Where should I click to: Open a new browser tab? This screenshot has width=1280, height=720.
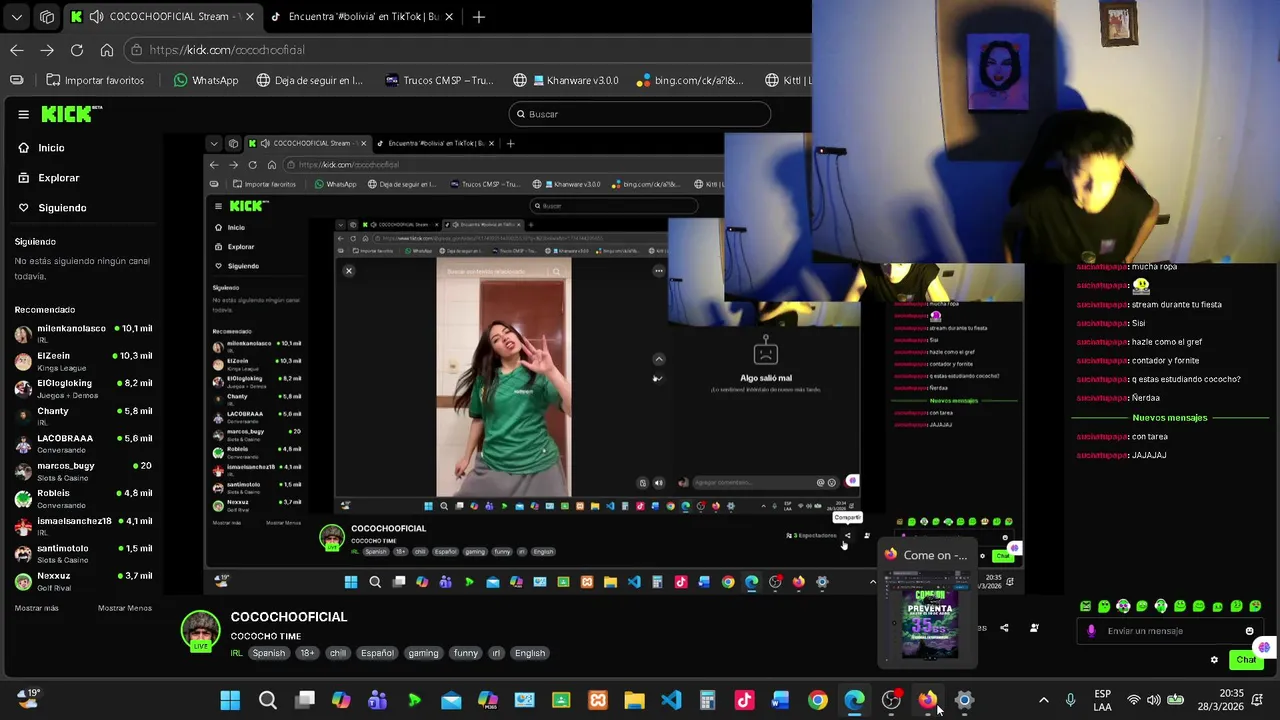point(479,17)
